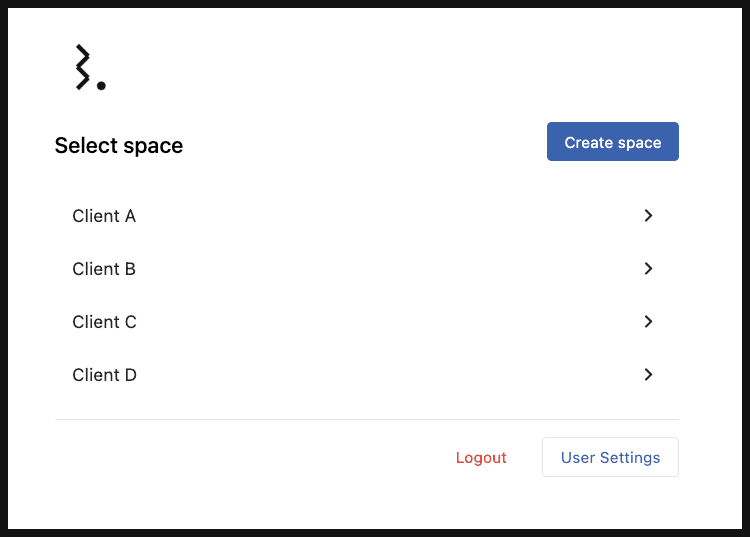Image resolution: width=750 pixels, height=537 pixels.
Task: Click the zigzag app logo
Action: pyautogui.click(x=84, y=68)
